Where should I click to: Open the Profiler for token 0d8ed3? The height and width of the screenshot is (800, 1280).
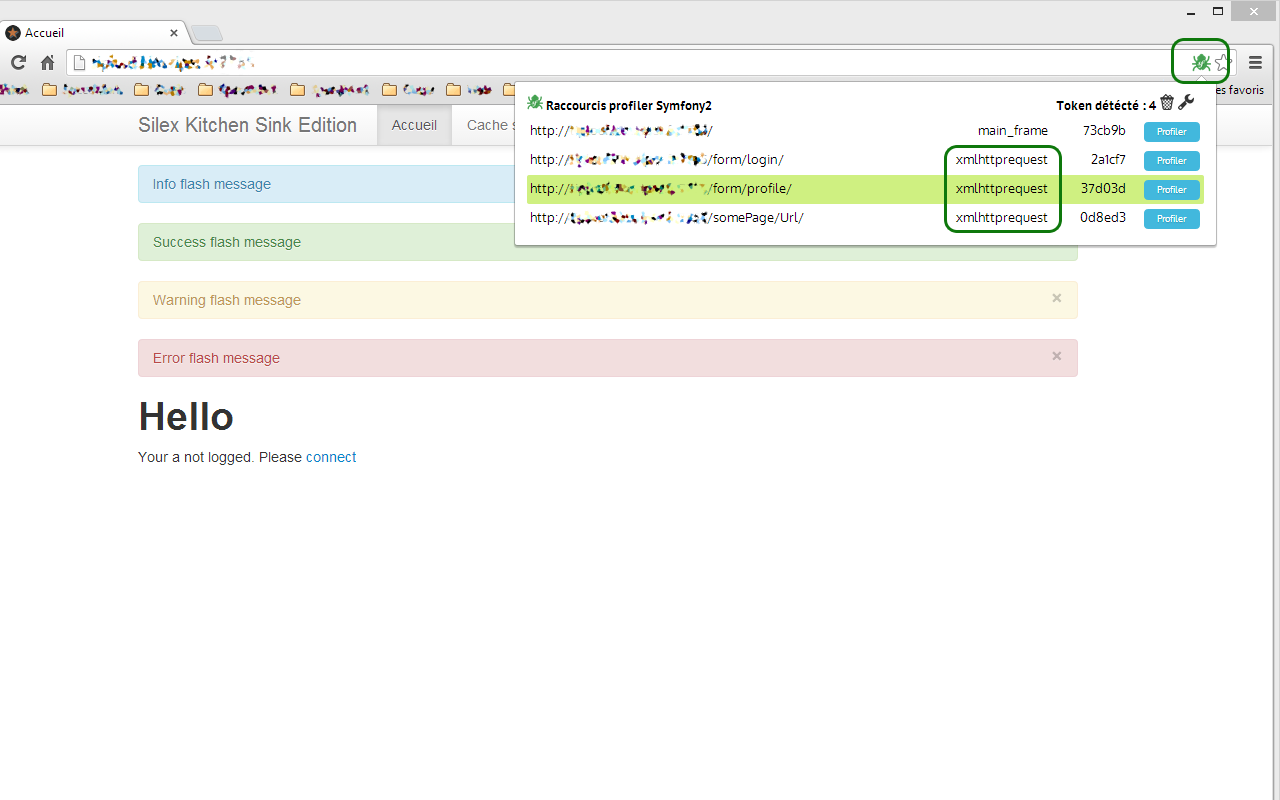coord(1171,219)
